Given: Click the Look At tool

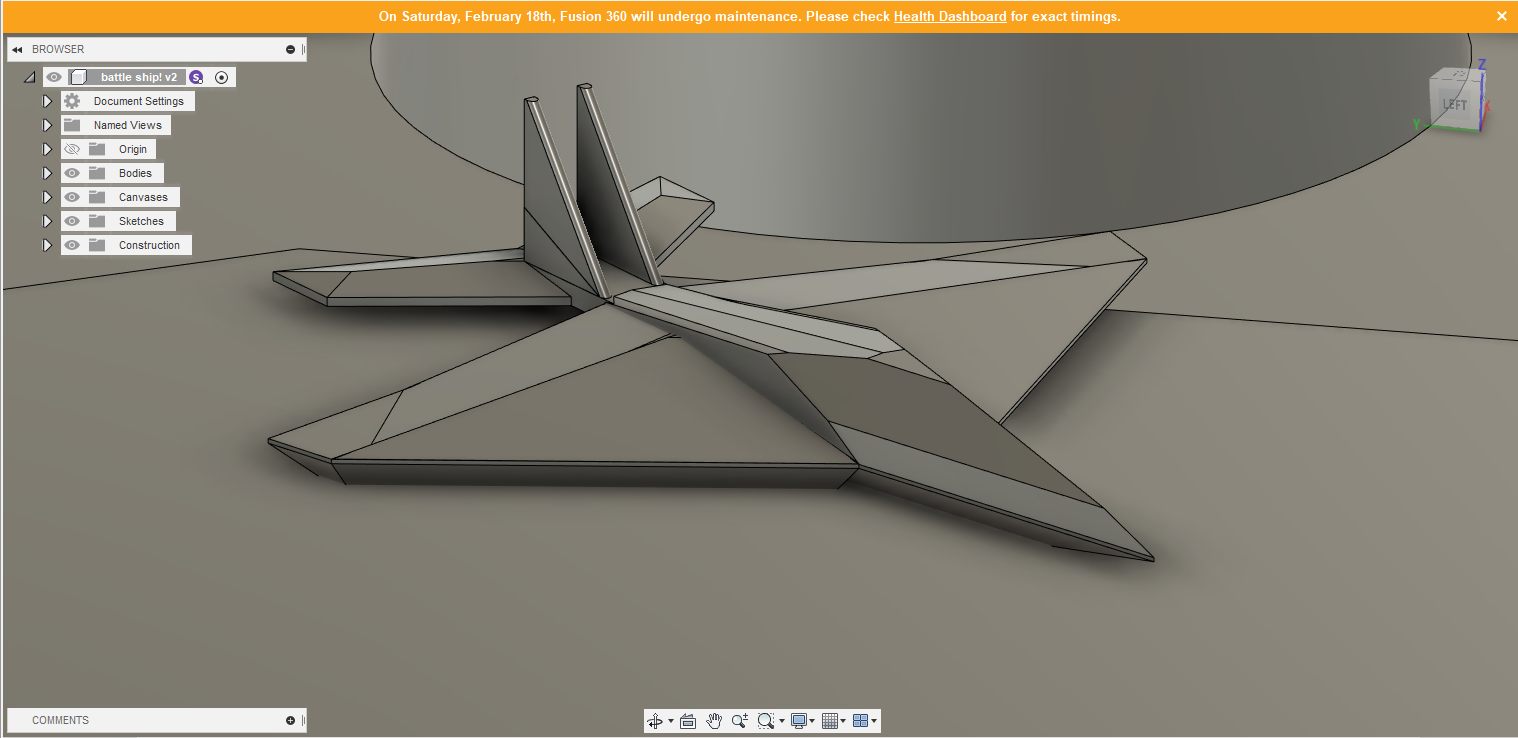Looking at the screenshot, I should [687, 720].
